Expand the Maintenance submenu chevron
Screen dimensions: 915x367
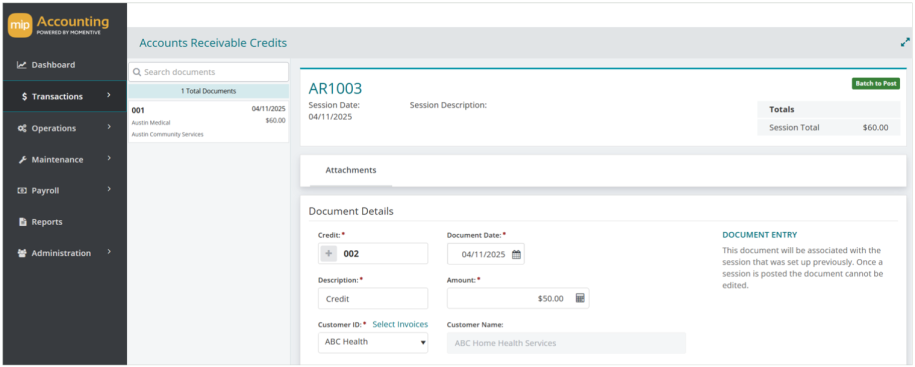point(109,158)
